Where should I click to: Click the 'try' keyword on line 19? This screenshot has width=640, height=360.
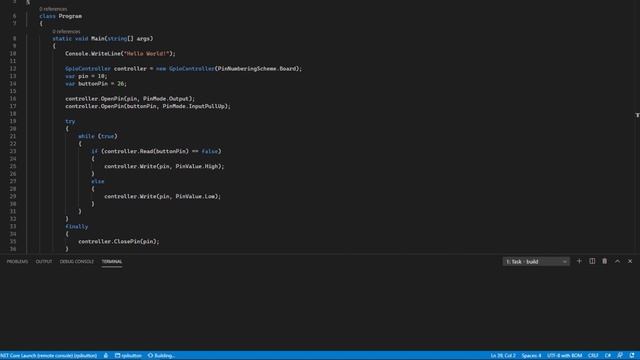pyautogui.click(x=70, y=121)
